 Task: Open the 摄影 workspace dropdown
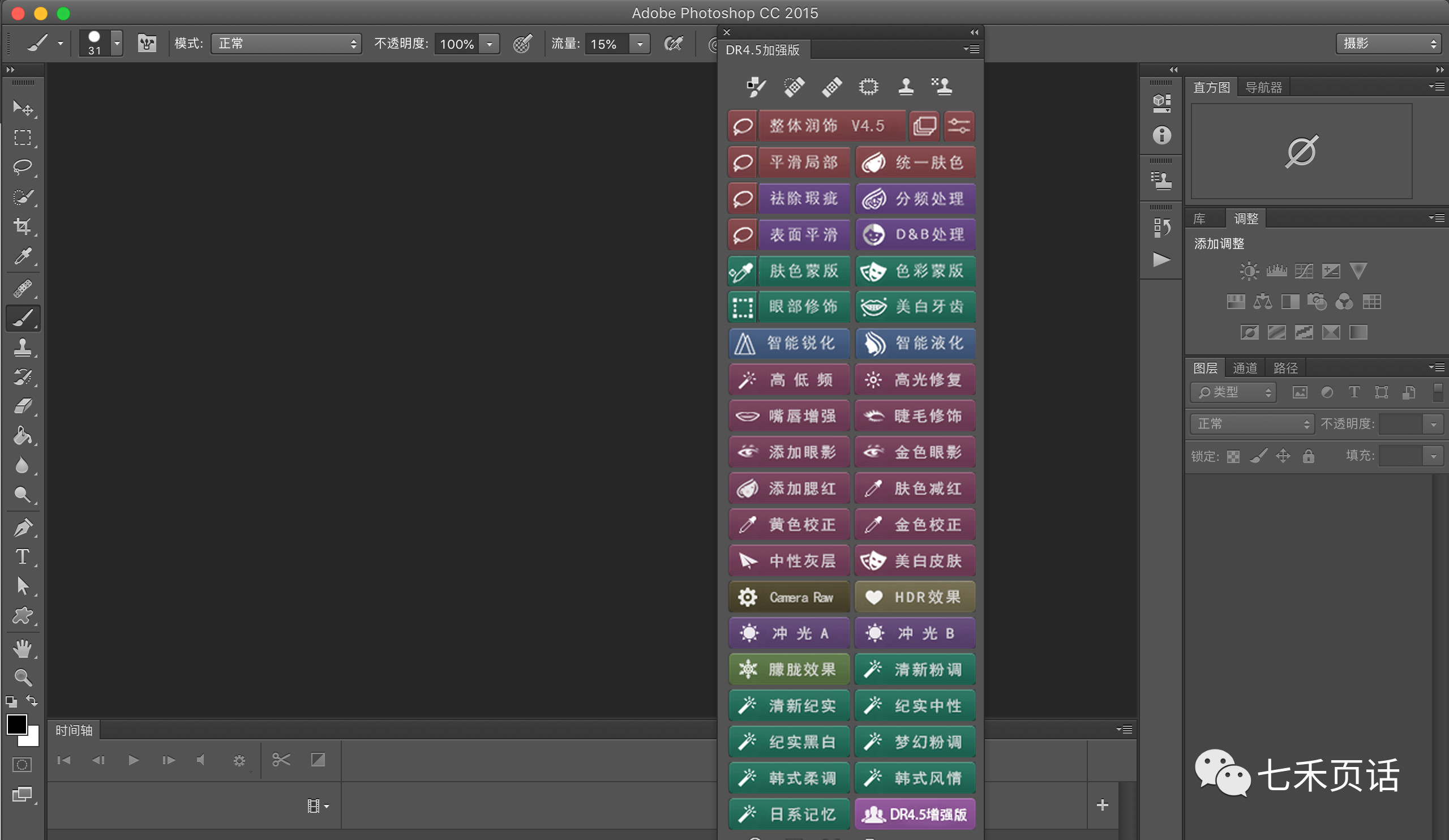coord(1388,43)
